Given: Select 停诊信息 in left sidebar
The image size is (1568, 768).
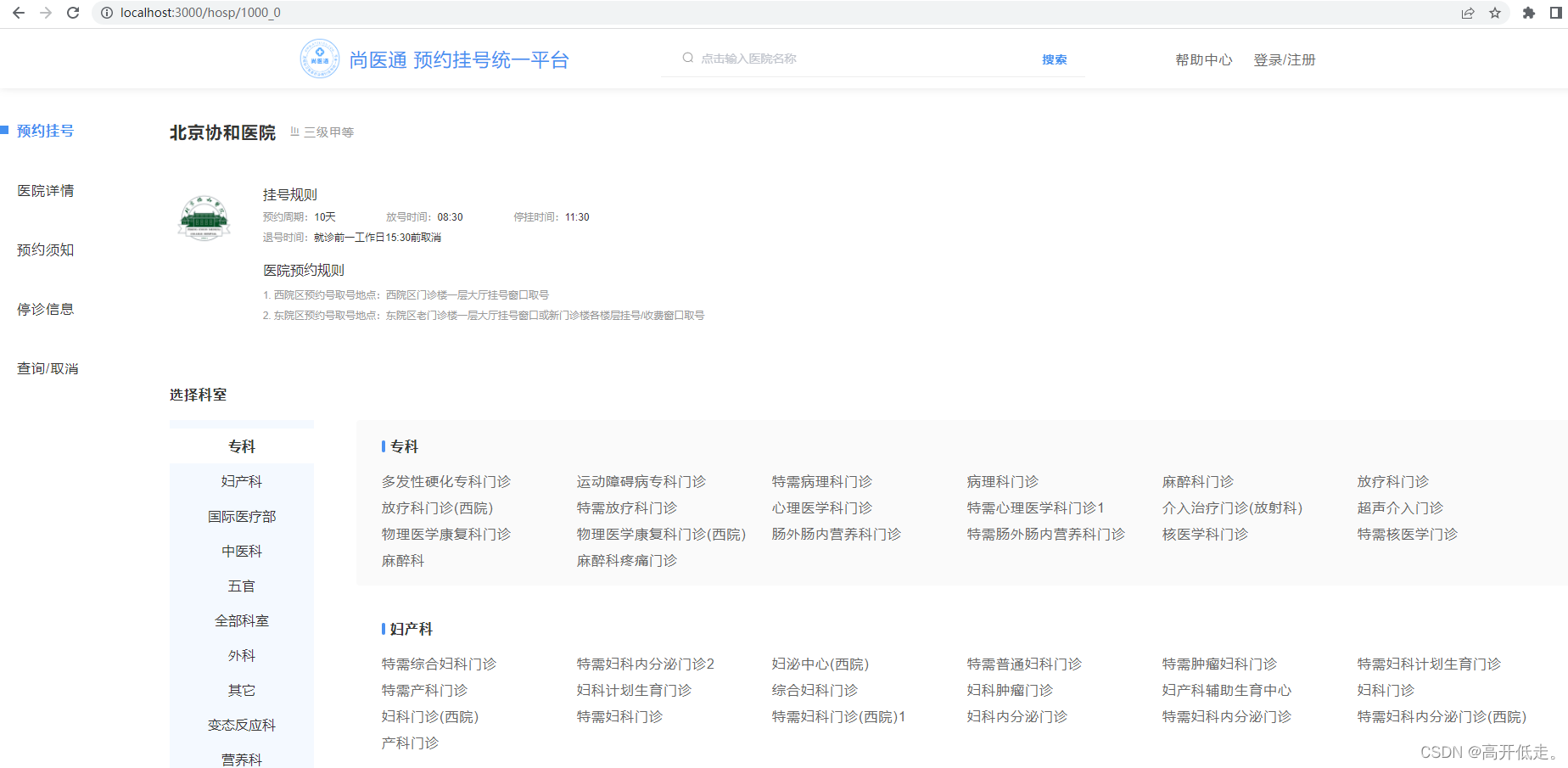Looking at the screenshot, I should (x=46, y=309).
